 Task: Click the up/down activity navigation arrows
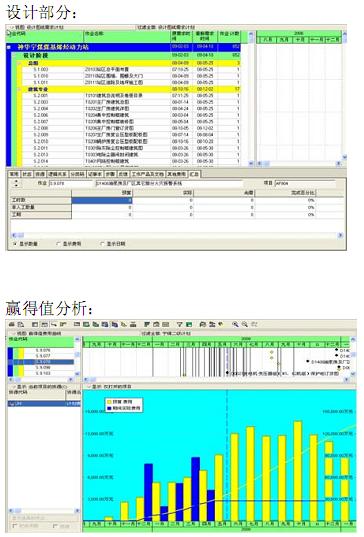[x=16, y=184]
